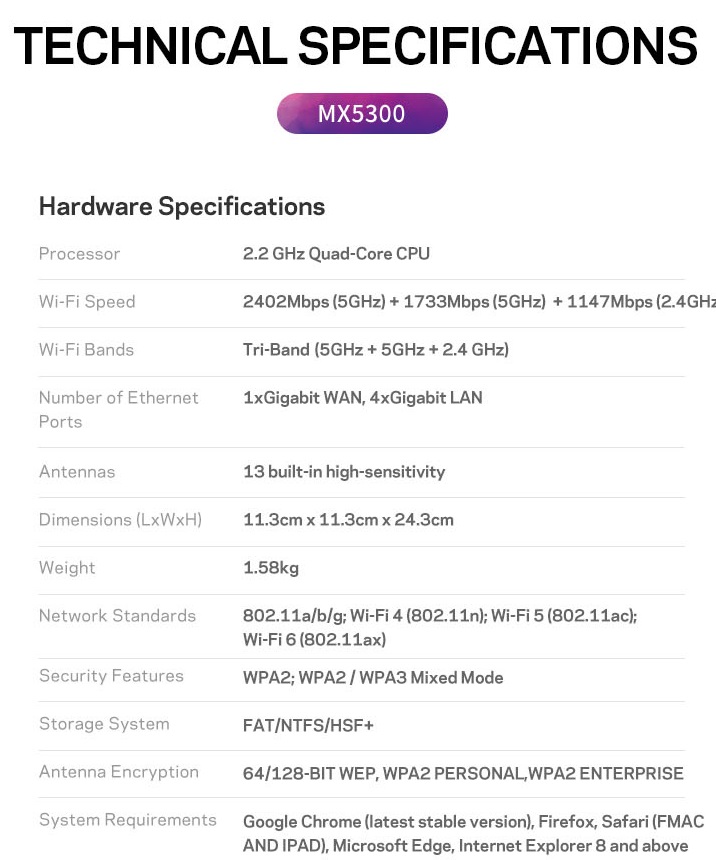Click the Wi-Fi Bands label
The height and width of the screenshot is (860, 716).
click(86, 350)
